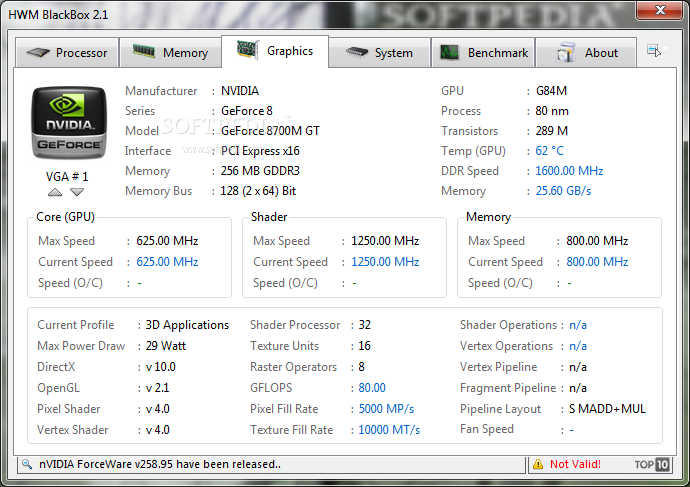Click the memory bandwidth 25.60 GB/s
The image size is (690, 487).
(x=563, y=191)
